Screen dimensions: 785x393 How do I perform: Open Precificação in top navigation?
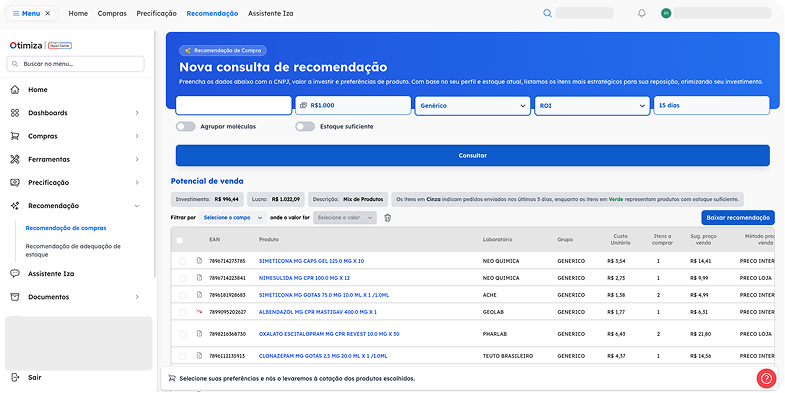[x=157, y=14]
